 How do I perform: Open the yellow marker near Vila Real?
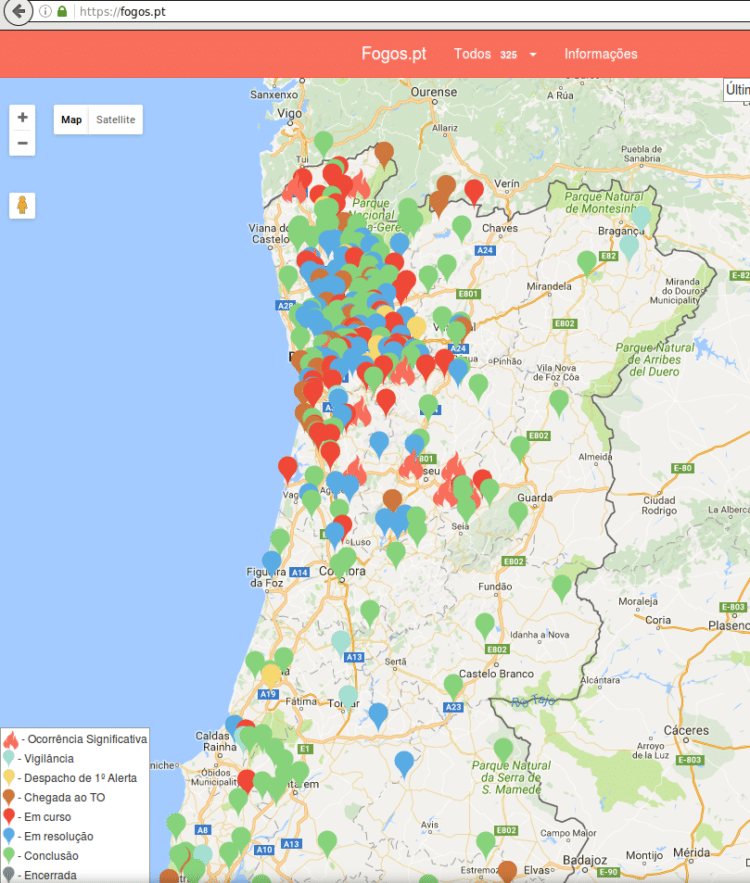[x=416, y=328]
